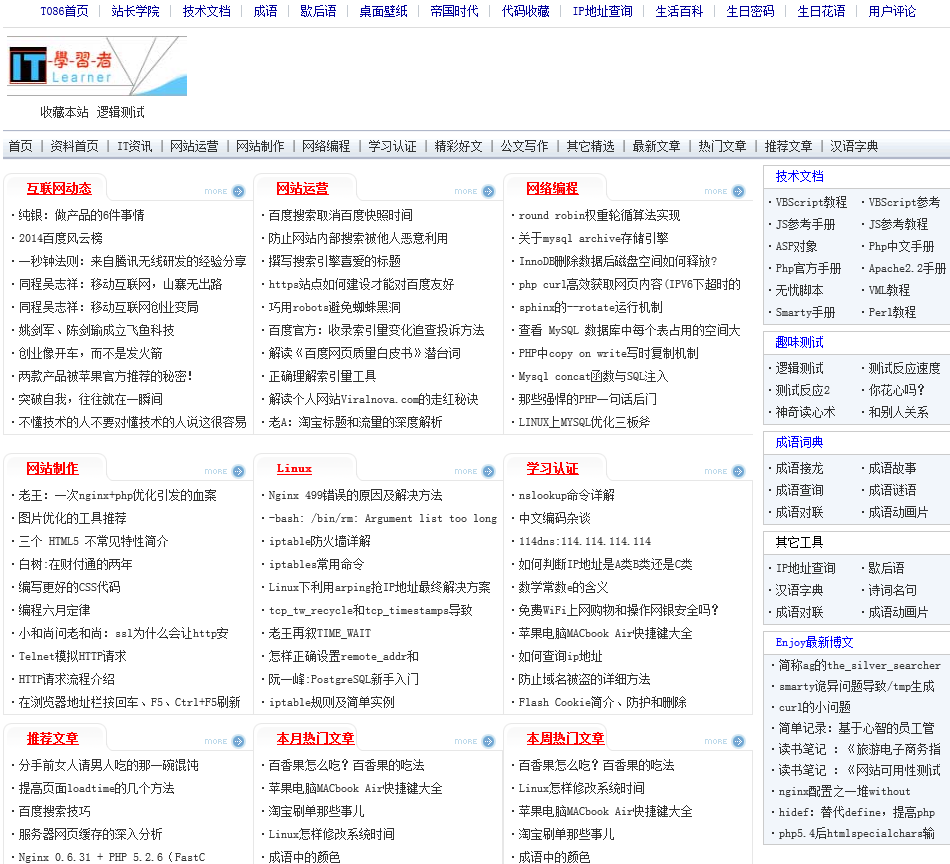Open Perl教程 in sidebar
The width and height of the screenshot is (950, 864).
892,312
